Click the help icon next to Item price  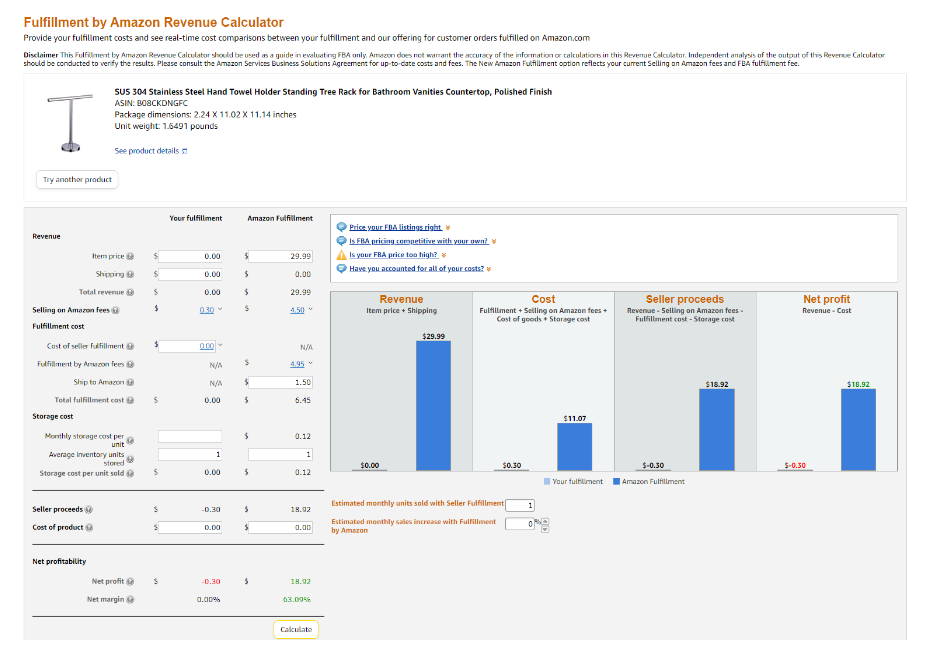pos(130,256)
